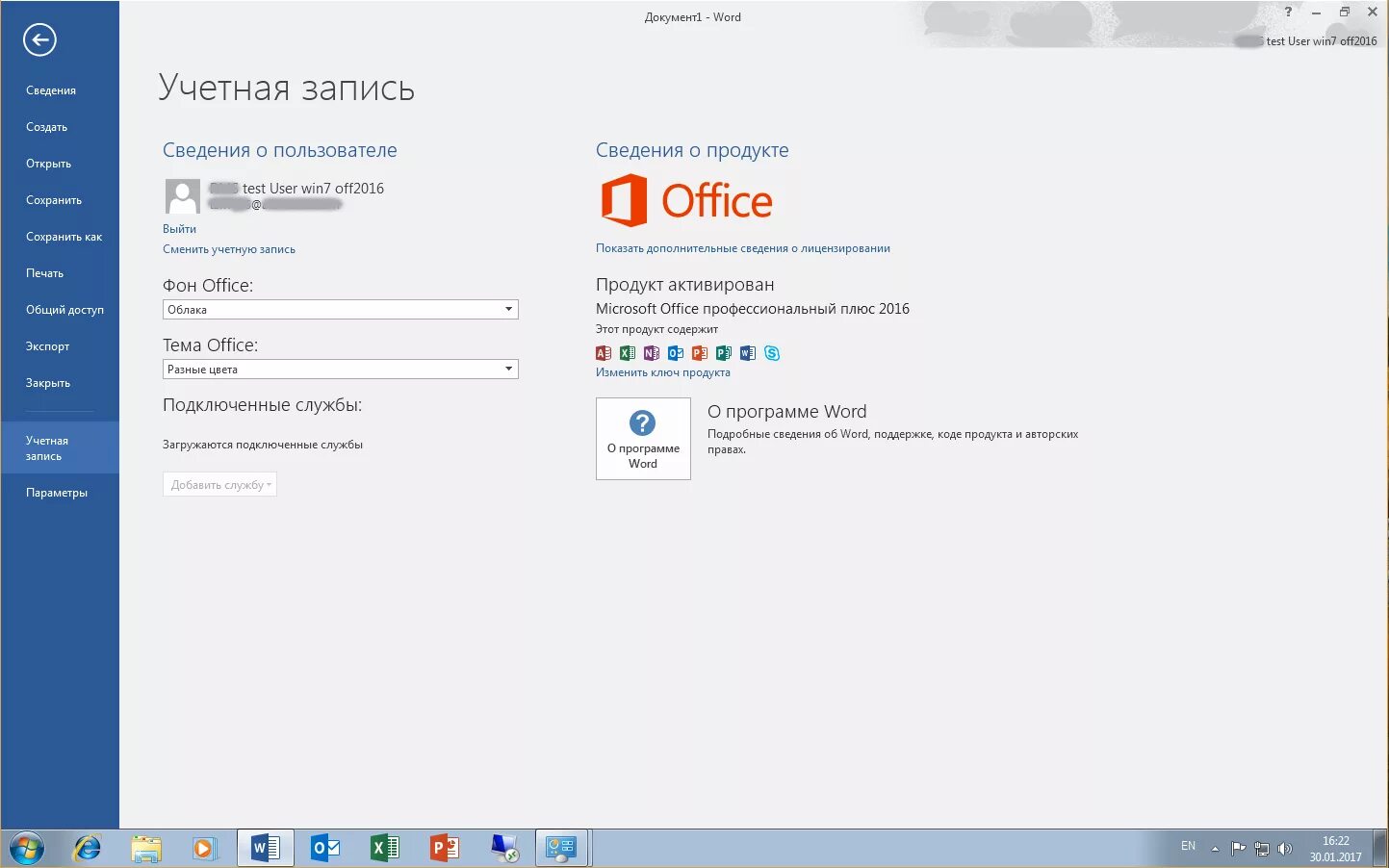Click the Access icon in product contents
1389x868 pixels.
pos(604,353)
